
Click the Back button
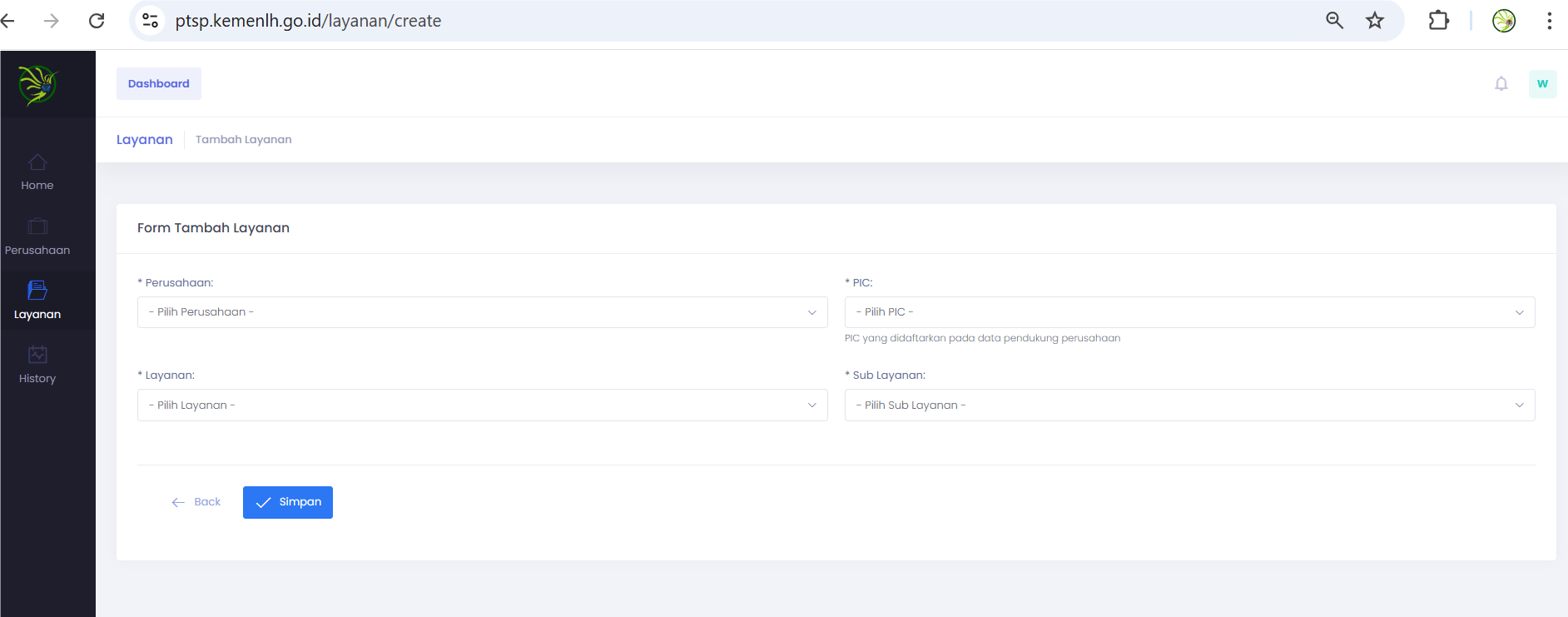(x=196, y=502)
